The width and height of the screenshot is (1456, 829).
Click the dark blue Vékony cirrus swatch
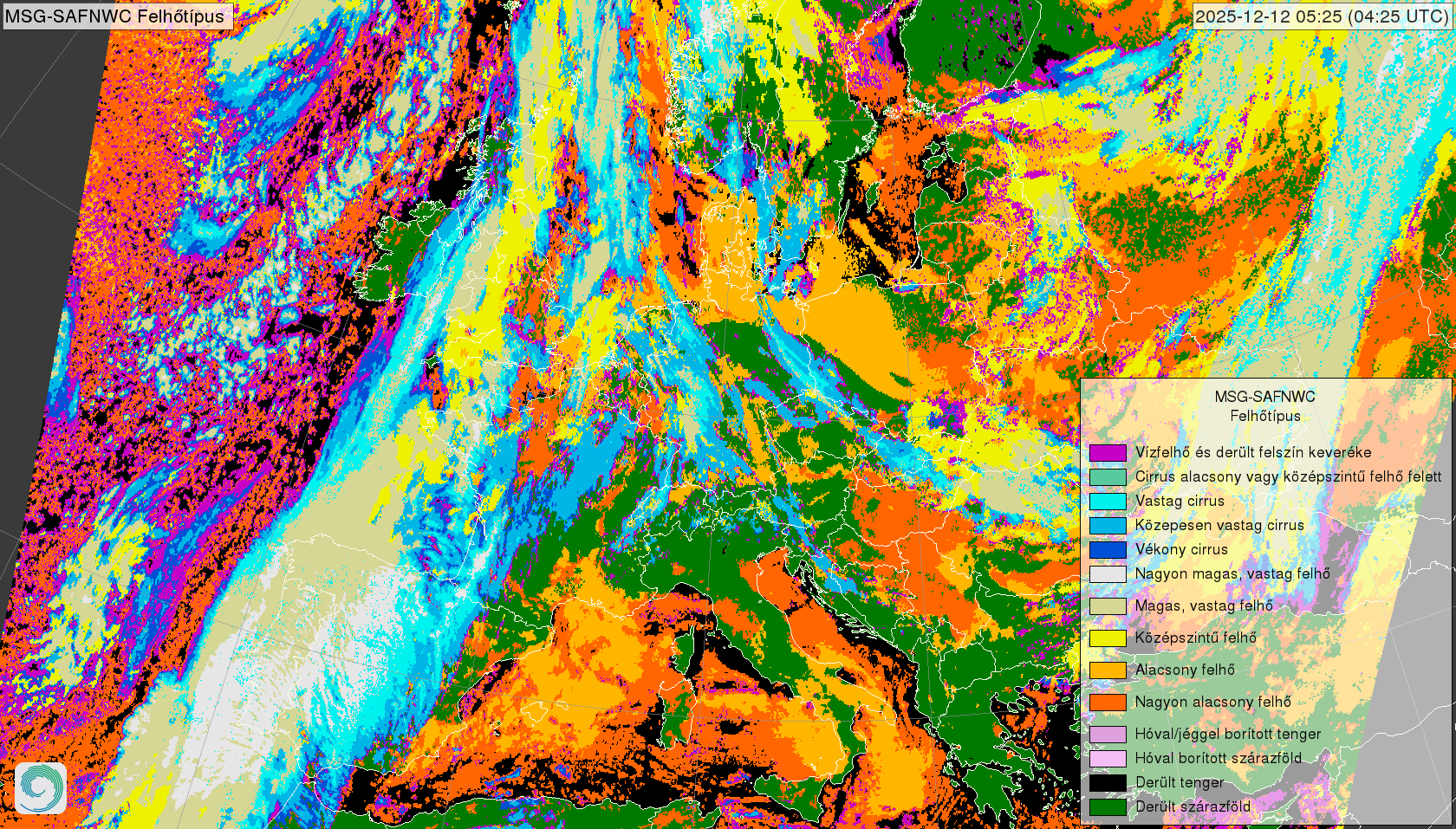tap(1108, 550)
